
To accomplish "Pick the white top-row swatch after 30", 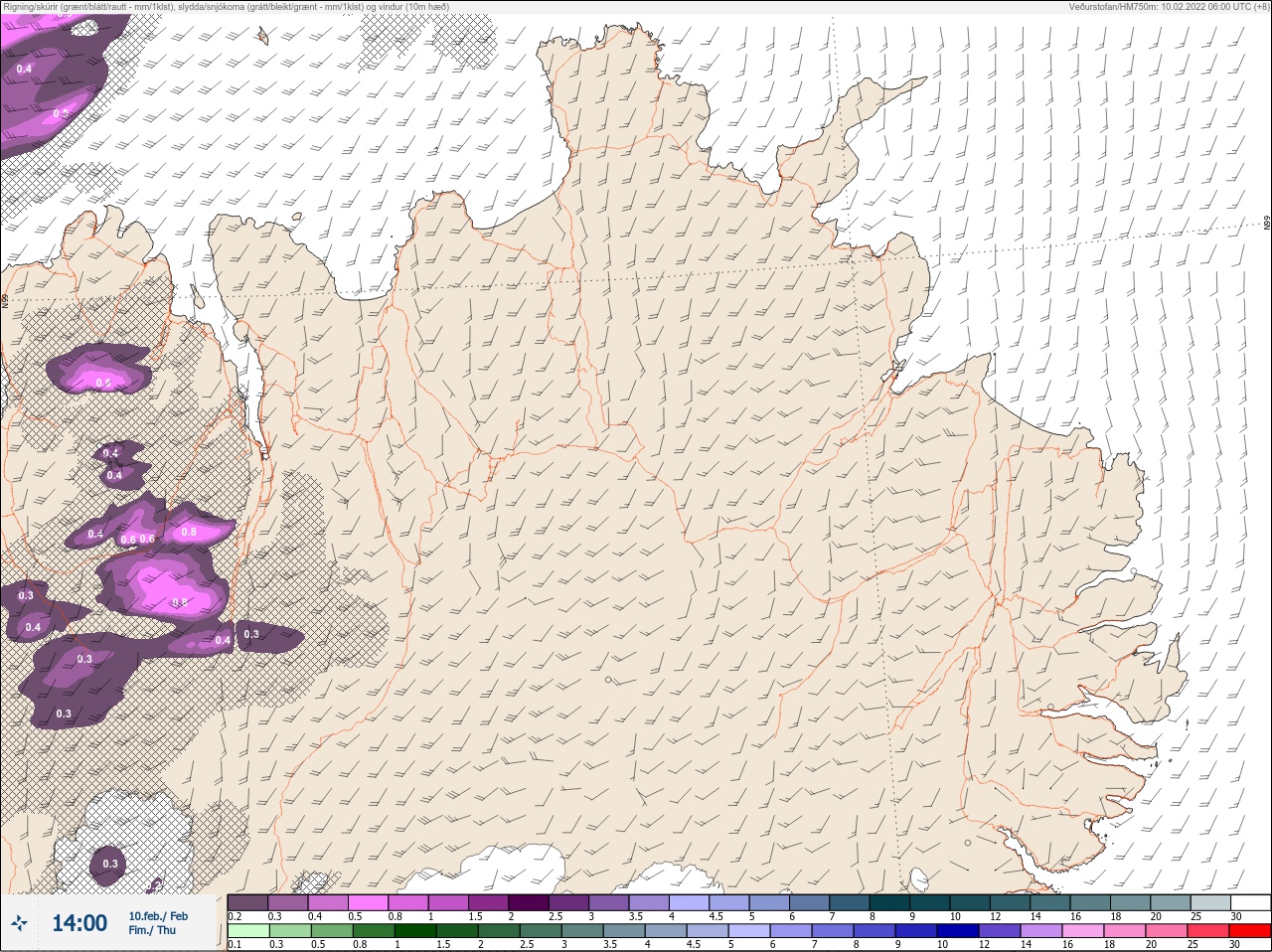I will (x=1251, y=902).
